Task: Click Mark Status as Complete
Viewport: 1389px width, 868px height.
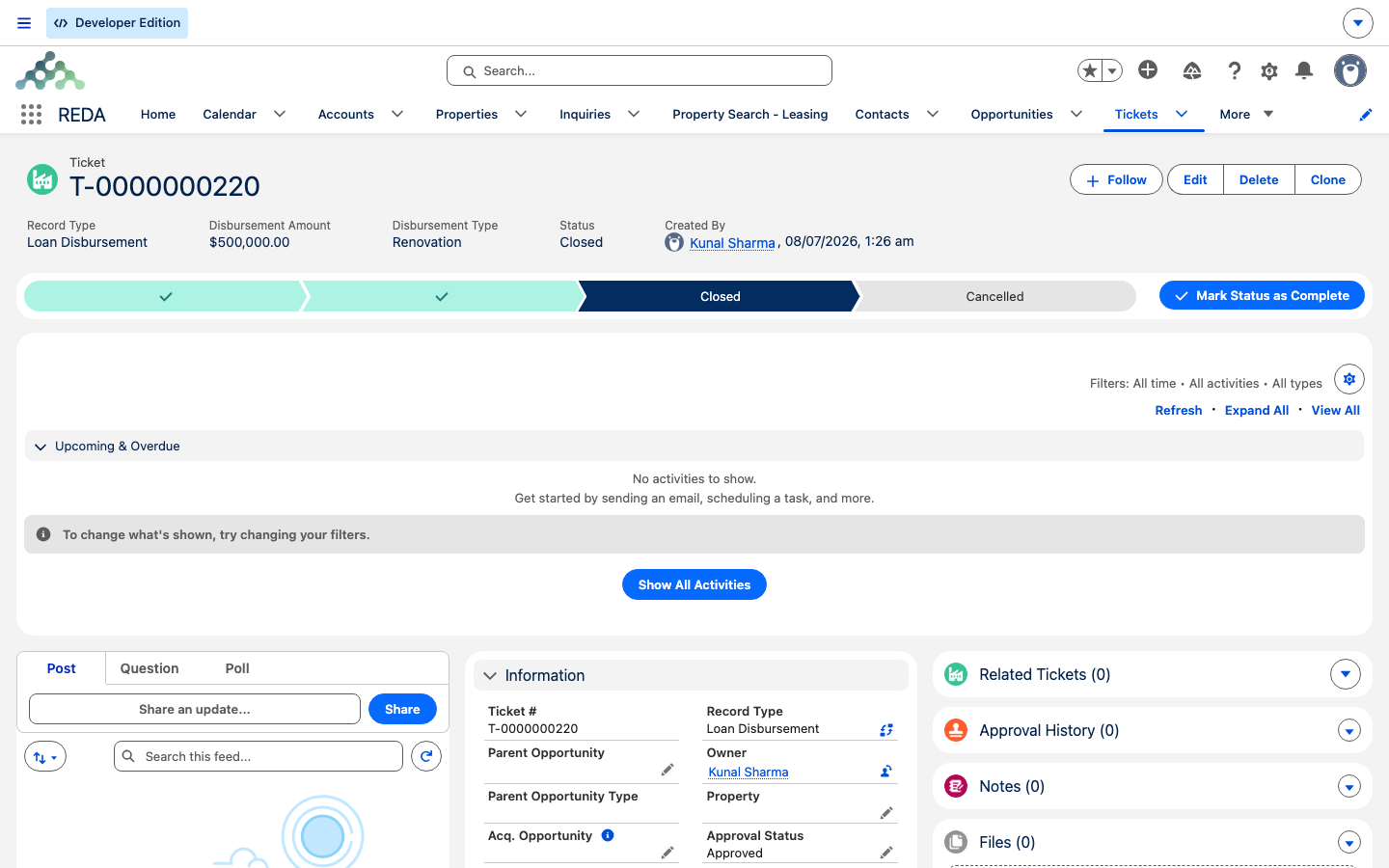Action: pos(1262,295)
